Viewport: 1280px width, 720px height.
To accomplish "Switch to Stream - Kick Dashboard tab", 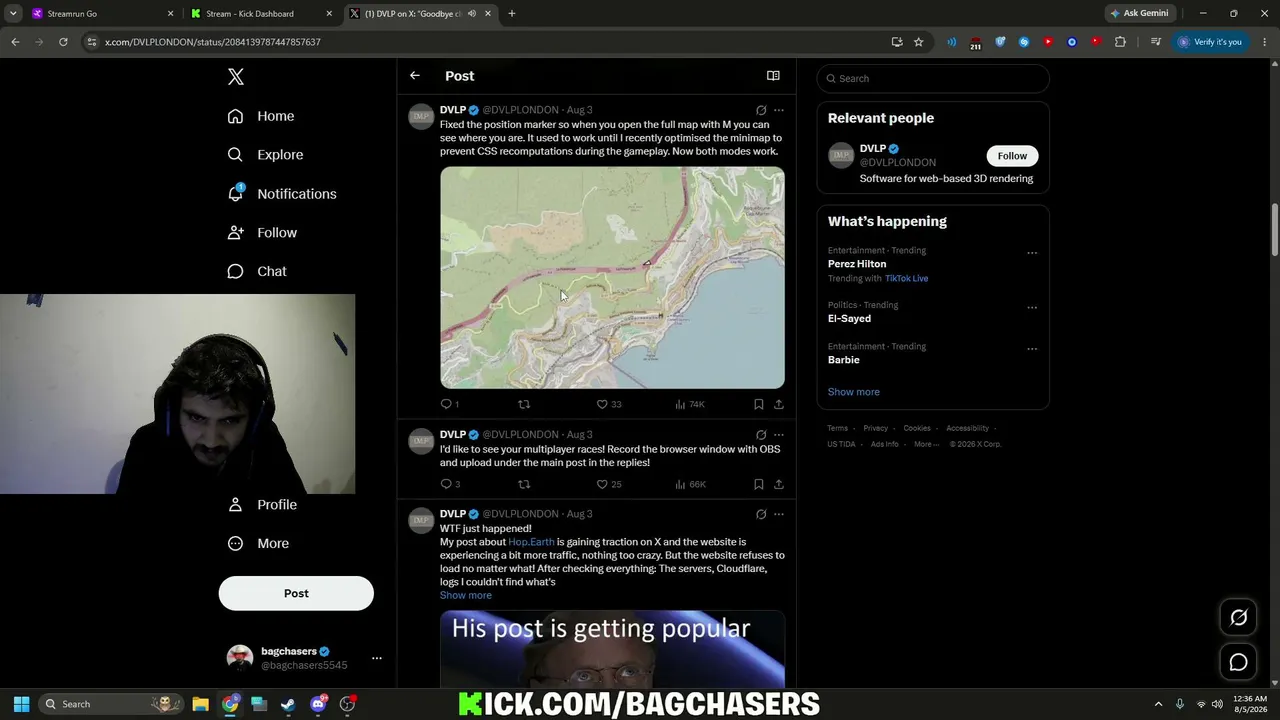I will pyautogui.click(x=262, y=14).
